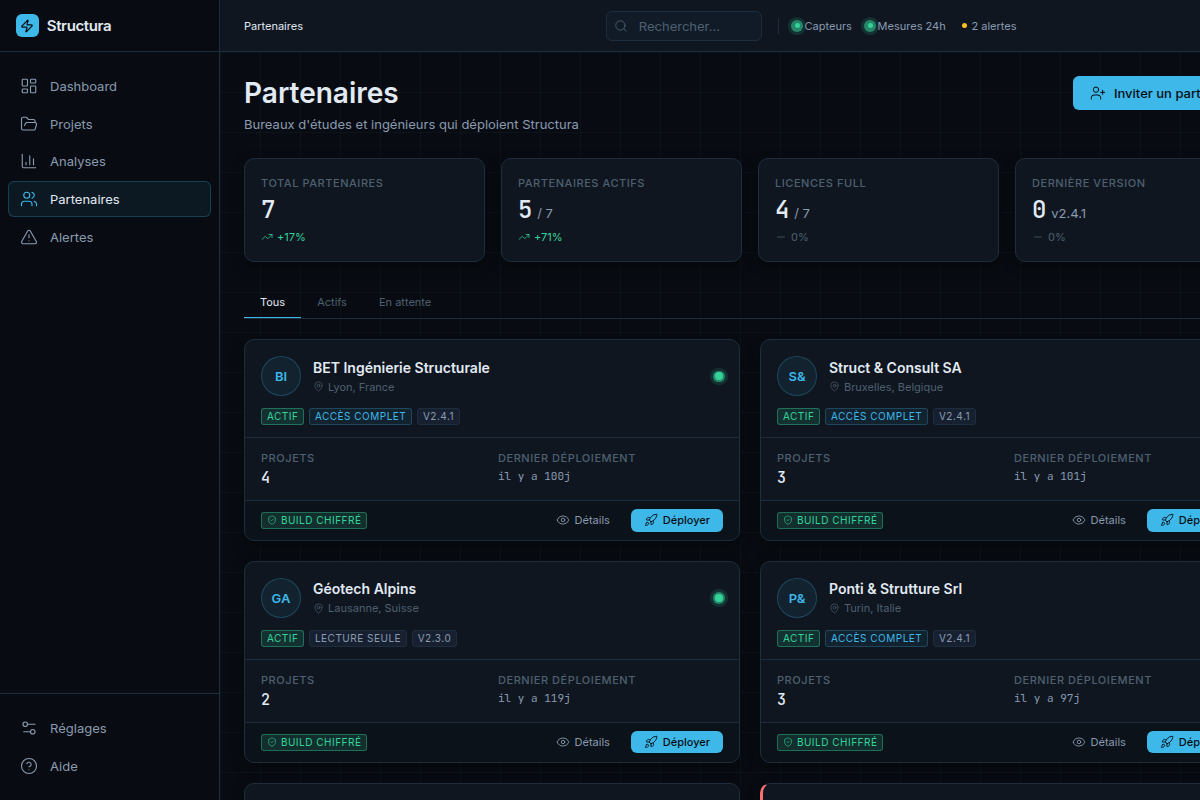Click the GA avatar of Géotech Alpins
This screenshot has height=800, width=1200.
coord(281,599)
